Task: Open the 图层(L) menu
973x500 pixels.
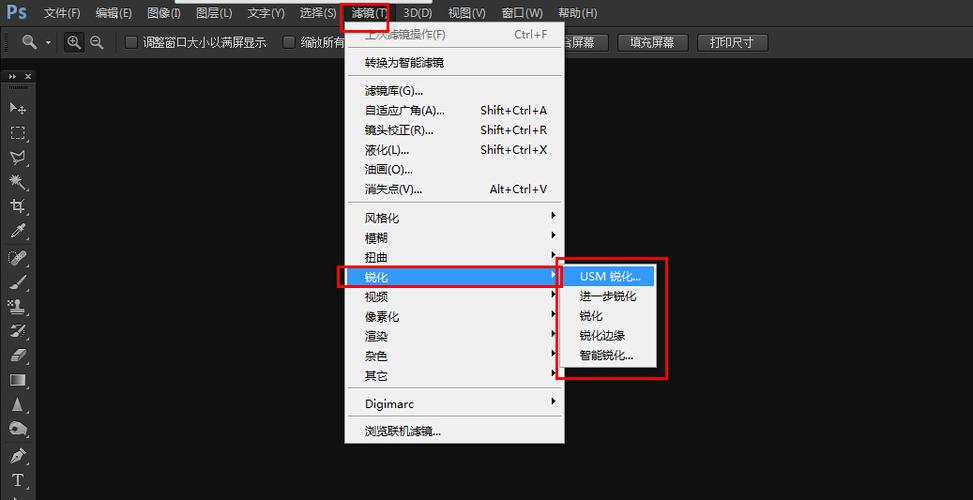Action: pos(214,12)
